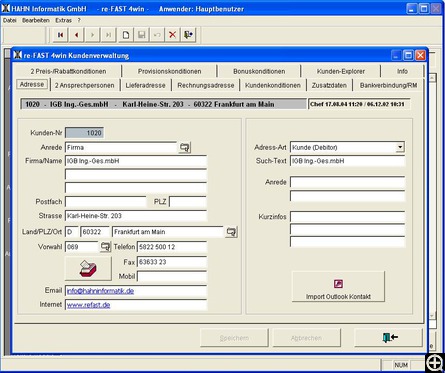This screenshot has height=373, width=445.
Task: Click the red telephone dial button
Action: coord(88,269)
